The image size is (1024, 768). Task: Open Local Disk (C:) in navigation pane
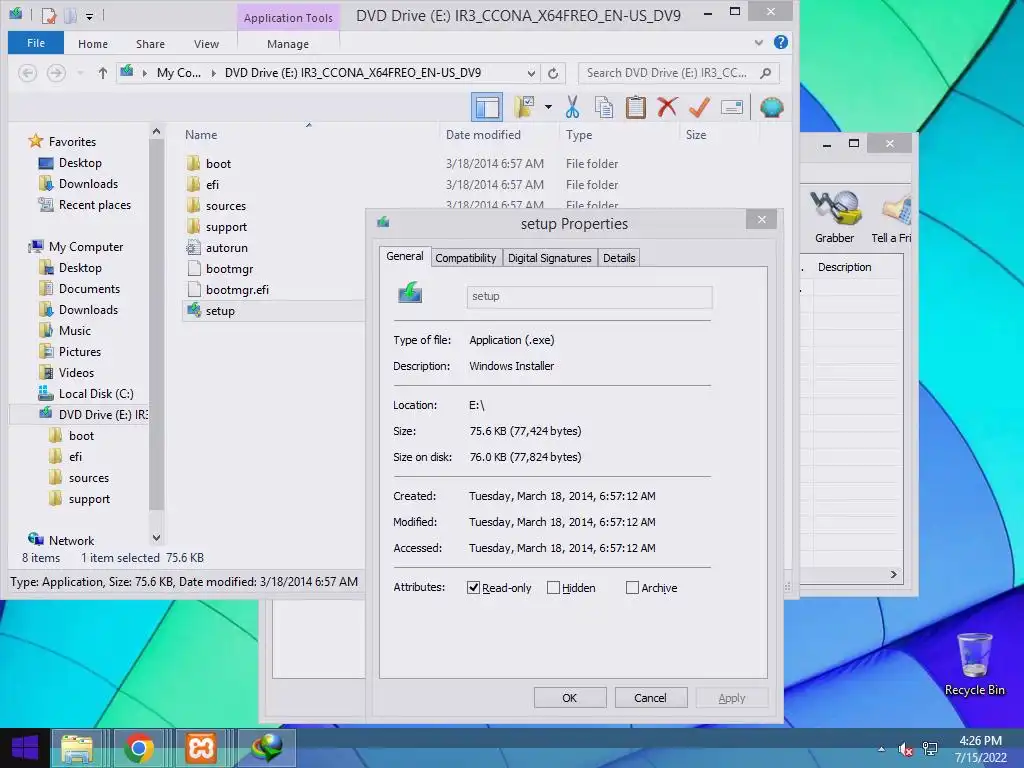point(96,394)
